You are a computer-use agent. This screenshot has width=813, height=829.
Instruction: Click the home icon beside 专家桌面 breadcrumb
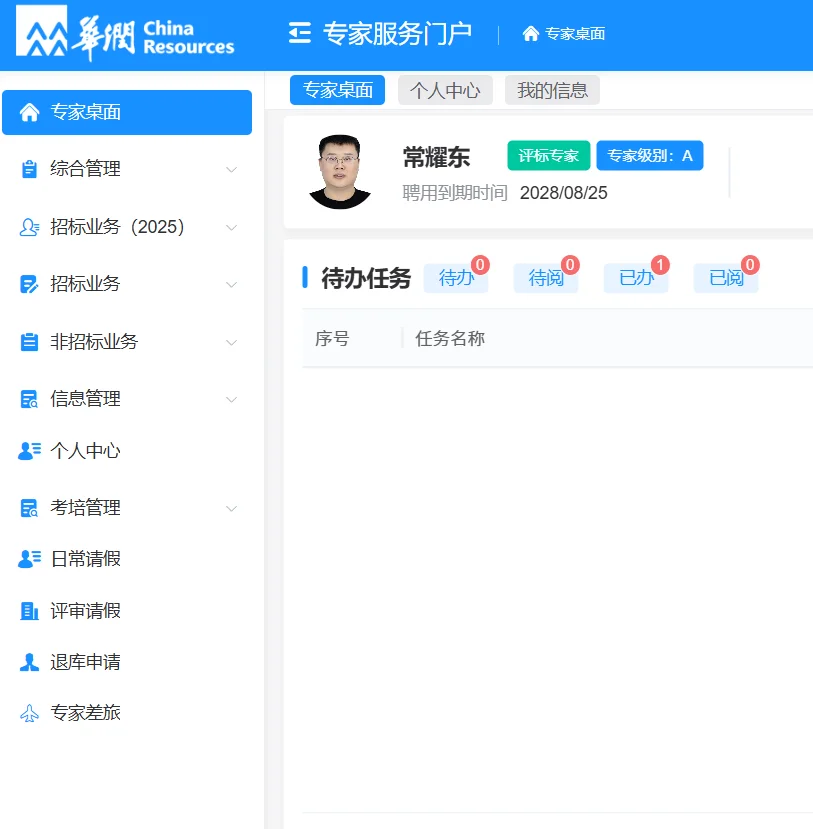(x=530, y=33)
